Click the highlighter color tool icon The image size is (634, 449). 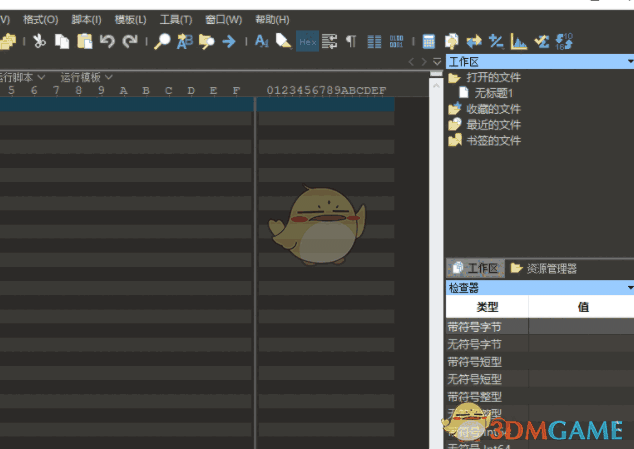pyautogui.click(x=283, y=41)
